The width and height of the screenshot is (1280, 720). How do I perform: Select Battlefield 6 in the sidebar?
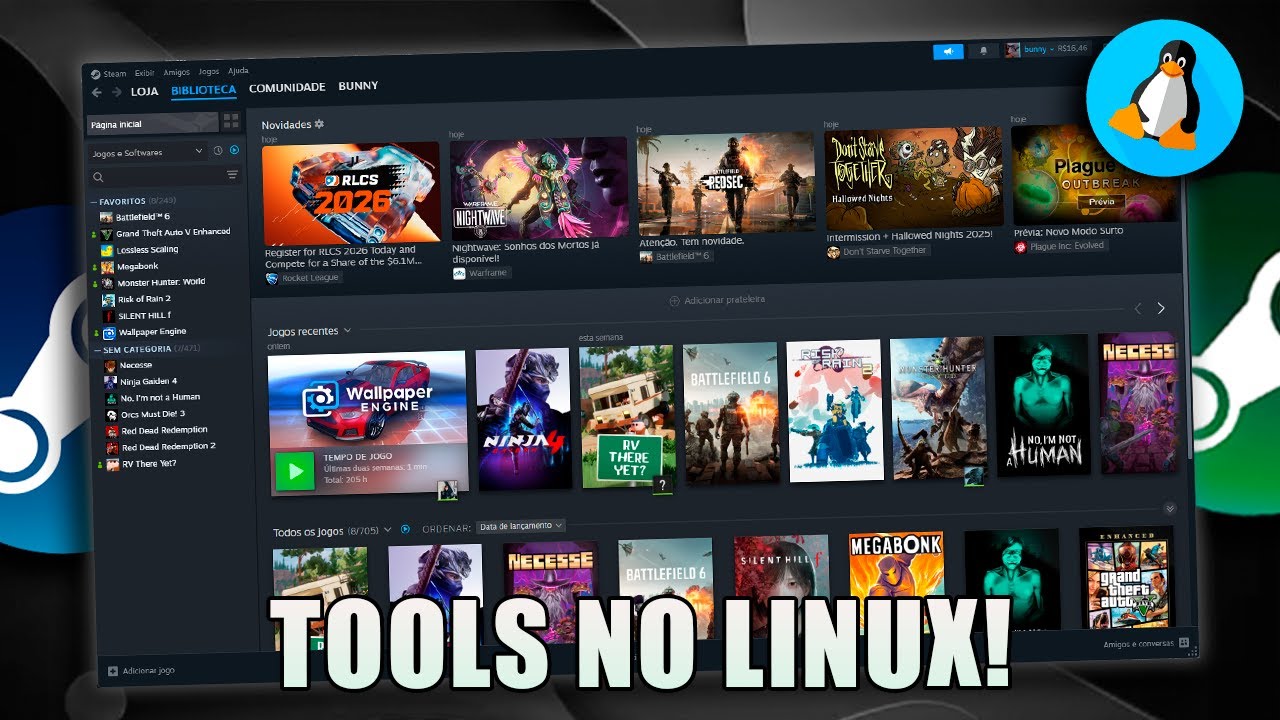click(x=135, y=217)
